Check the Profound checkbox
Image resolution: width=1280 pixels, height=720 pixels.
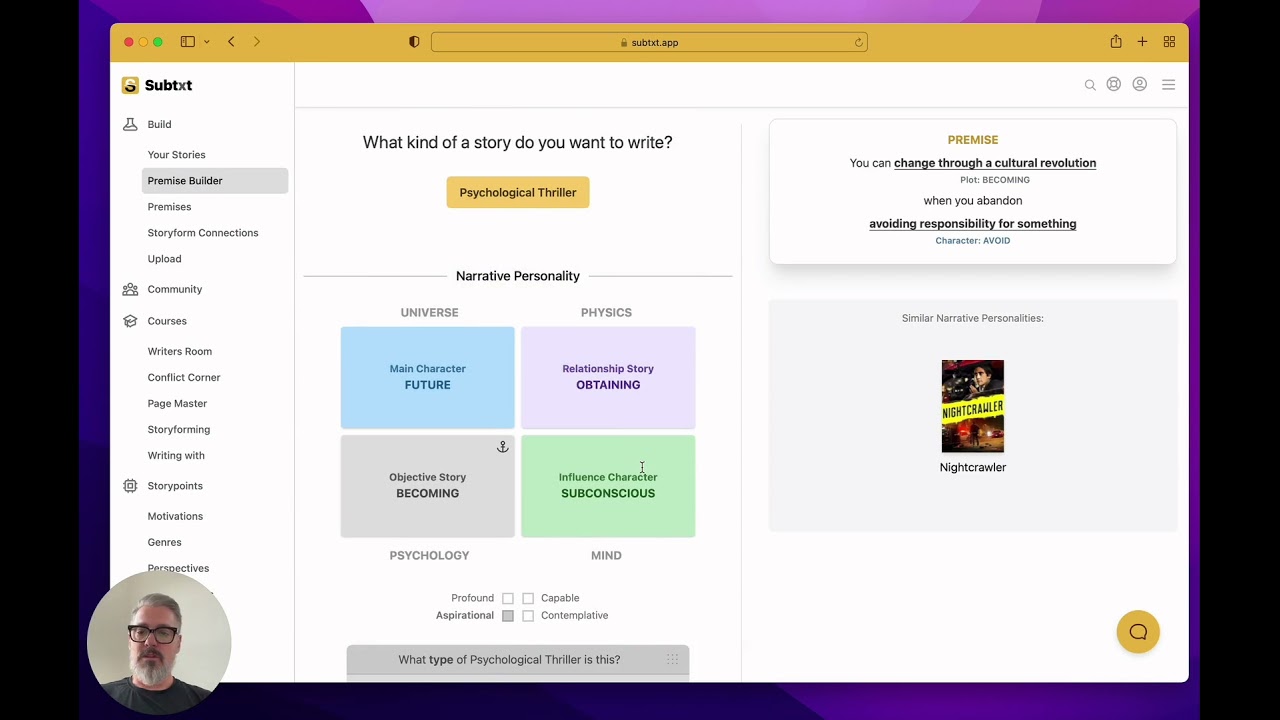click(508, 598)
